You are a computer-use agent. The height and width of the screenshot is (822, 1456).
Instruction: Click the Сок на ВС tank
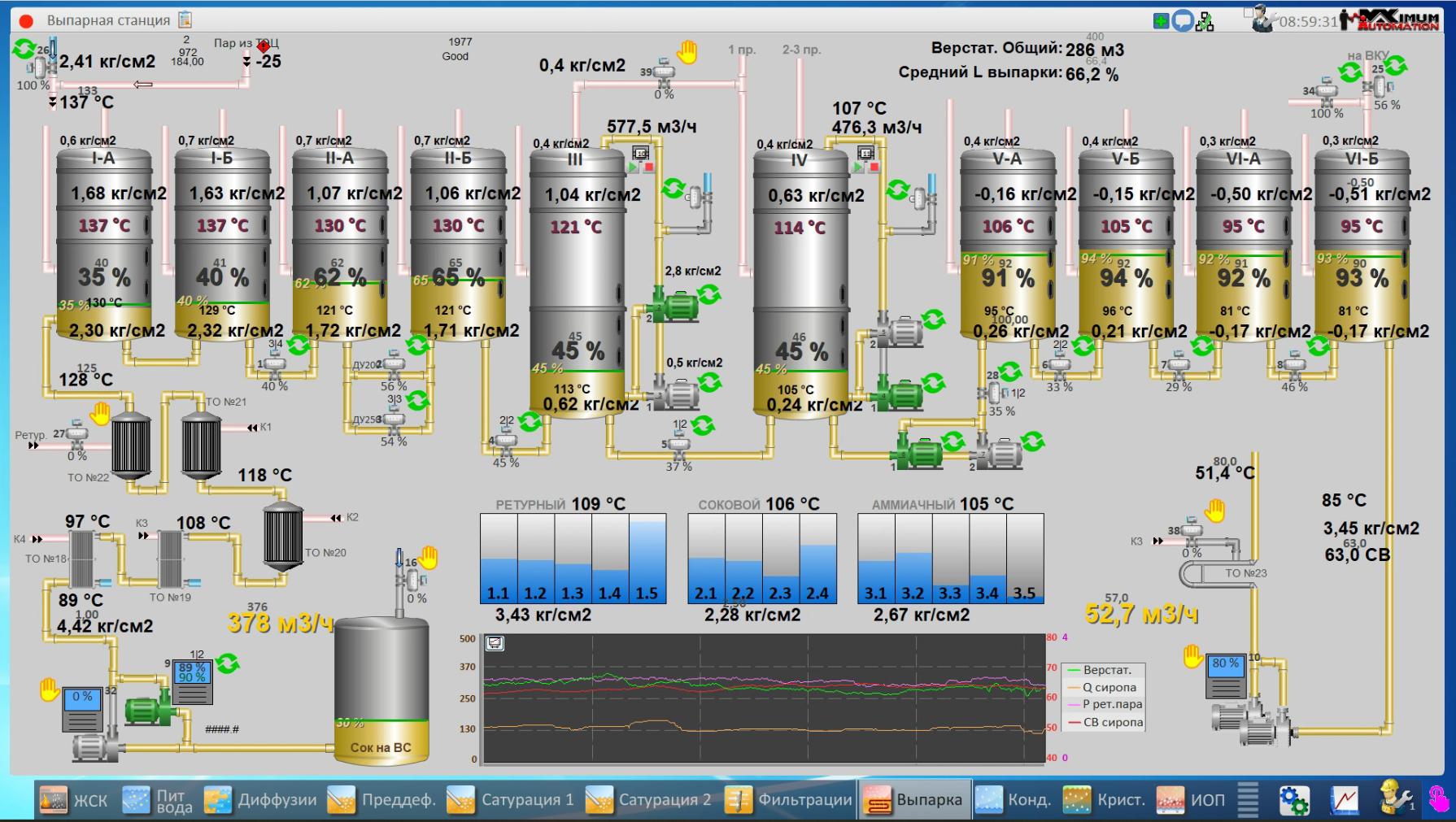pos(381,691)
